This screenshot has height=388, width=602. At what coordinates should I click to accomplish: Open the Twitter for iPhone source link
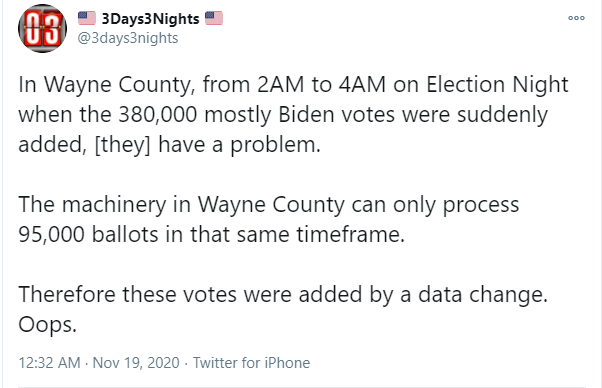251,363
